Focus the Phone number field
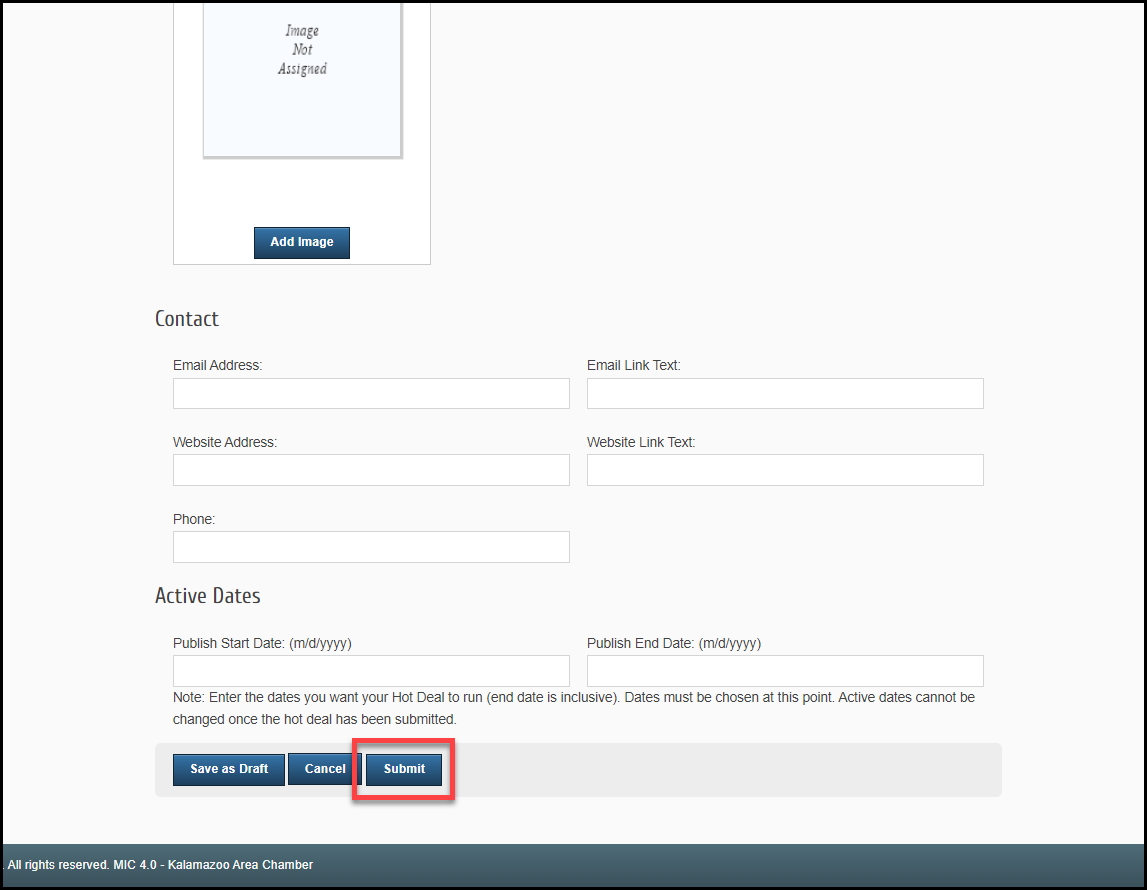Viewport: 1147px width, 890px height. point(371,547)
